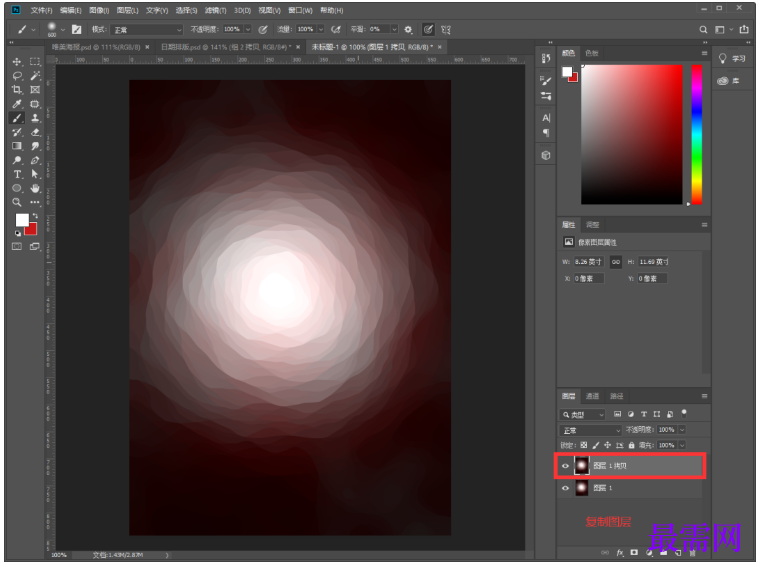Screen dimensions: 760x569
Task: Hide the 图层 1 拷贝 layer
Action: (566, 465)
